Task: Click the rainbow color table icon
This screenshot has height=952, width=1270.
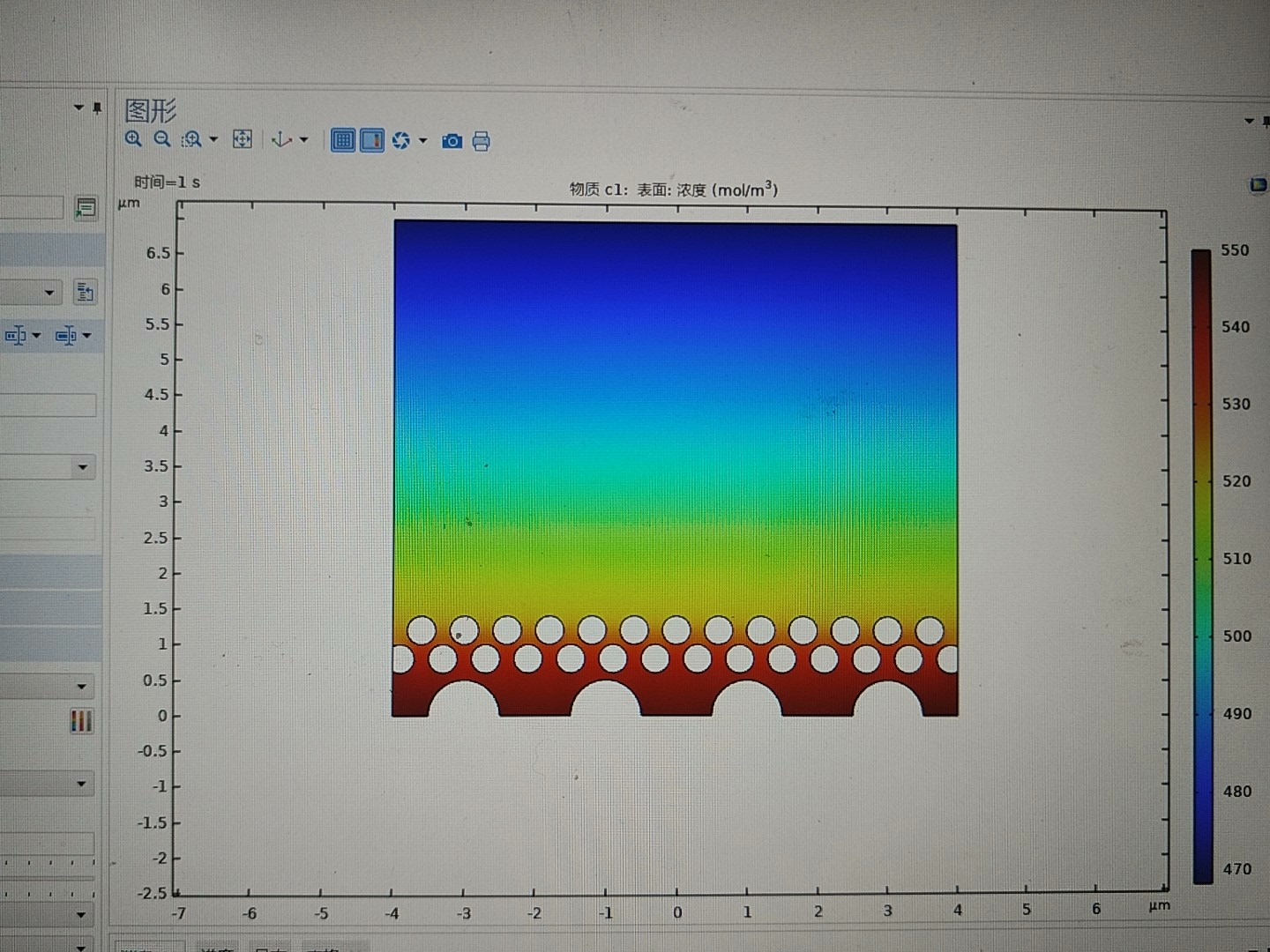Action: [80, 721]
